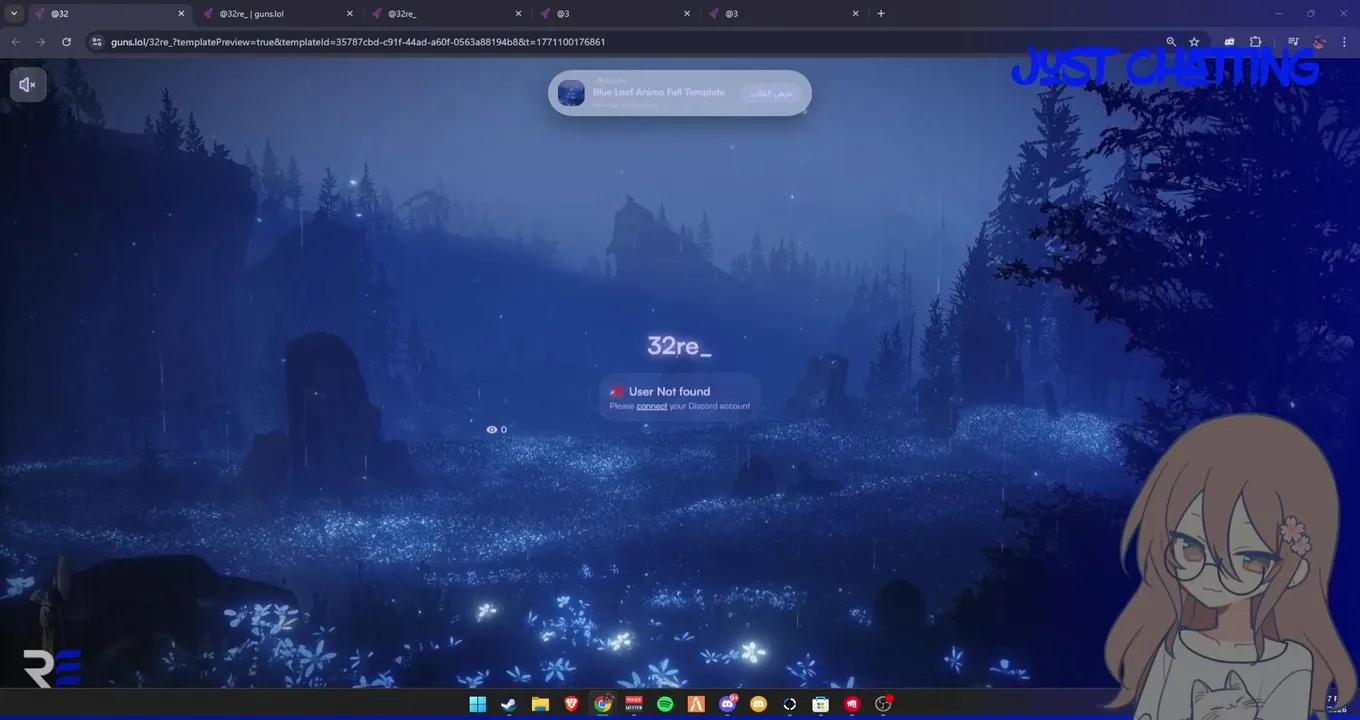Close the '@32re_' third tab
Image resolution: width=1360 pixels, height=720 pixels.
click(518, 14)
